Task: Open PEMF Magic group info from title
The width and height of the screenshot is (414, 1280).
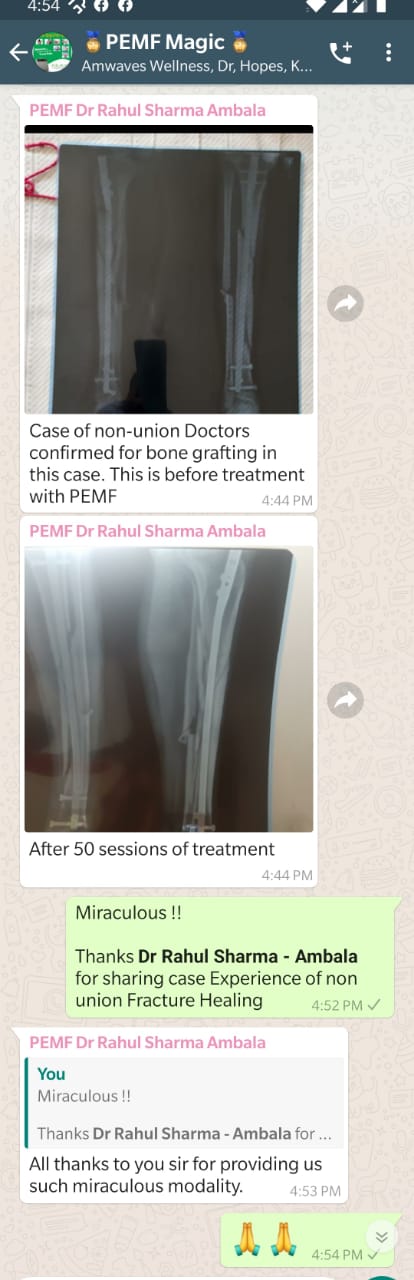Action: click(x=164, y=43)
